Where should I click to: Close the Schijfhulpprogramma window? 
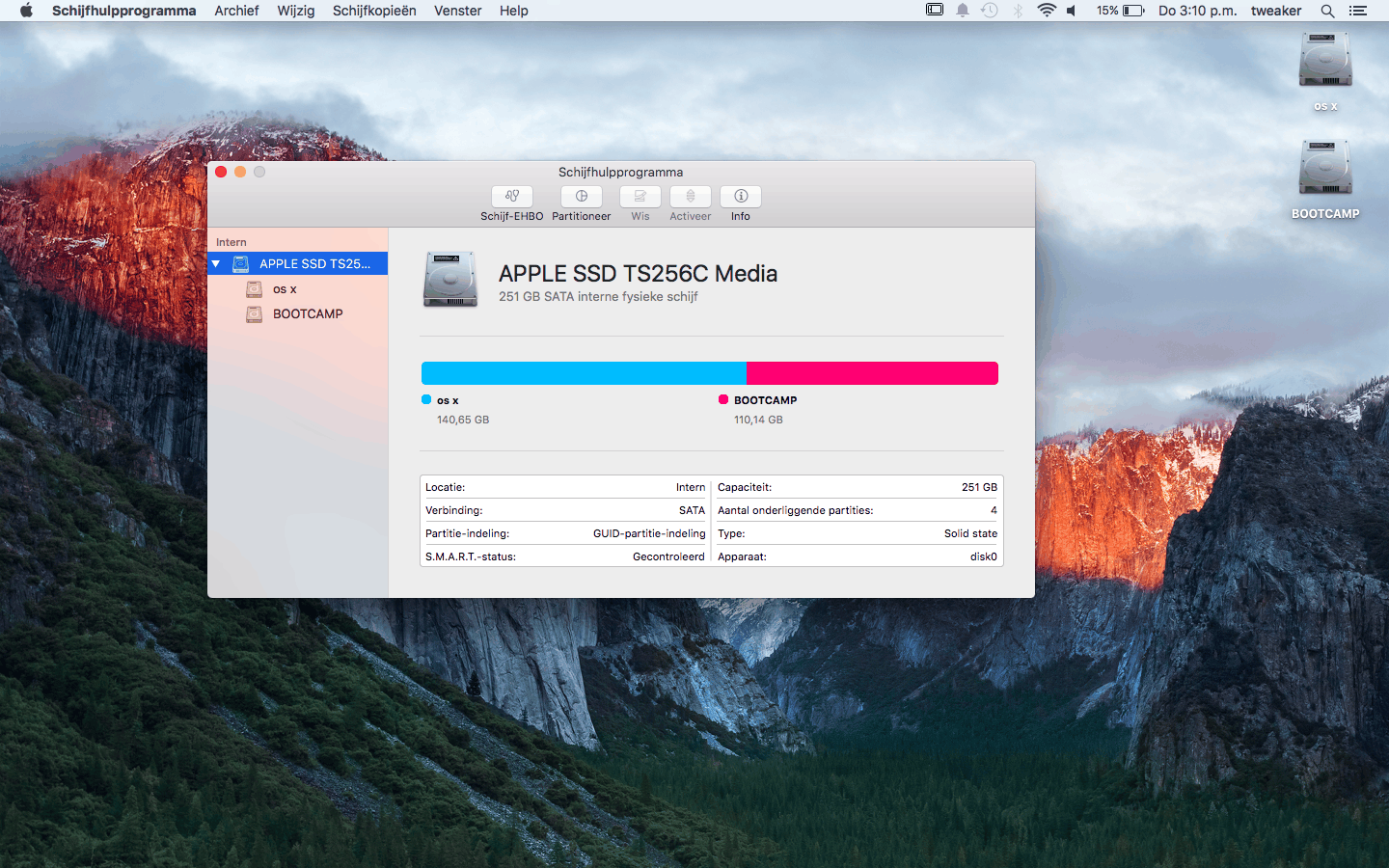point(221,172)
